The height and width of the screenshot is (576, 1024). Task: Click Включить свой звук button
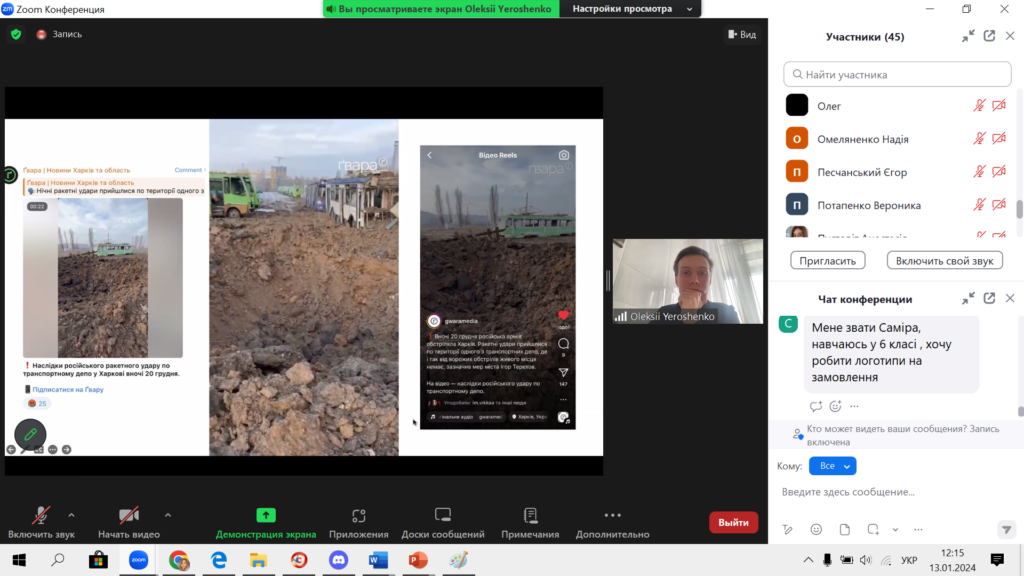[944, 261]
